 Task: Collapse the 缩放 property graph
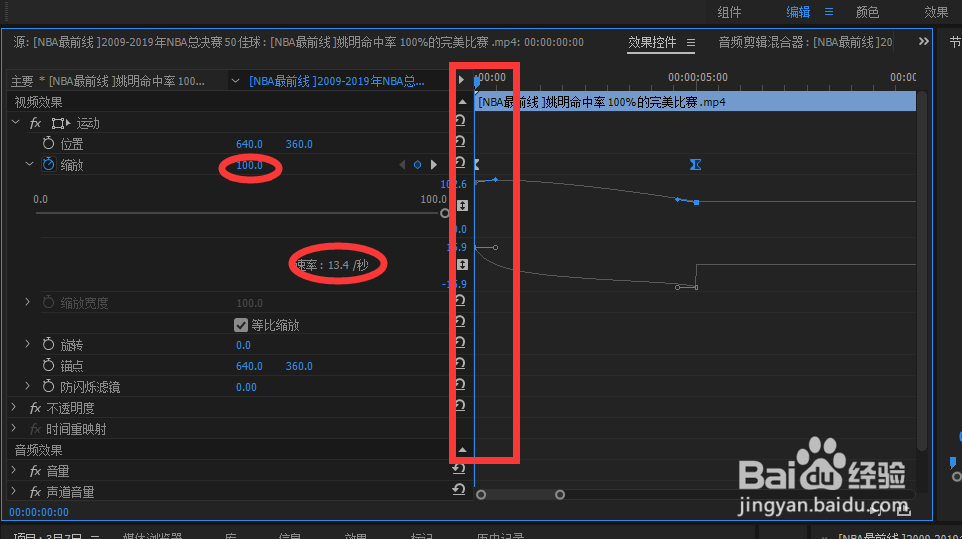tap(29, 164)
